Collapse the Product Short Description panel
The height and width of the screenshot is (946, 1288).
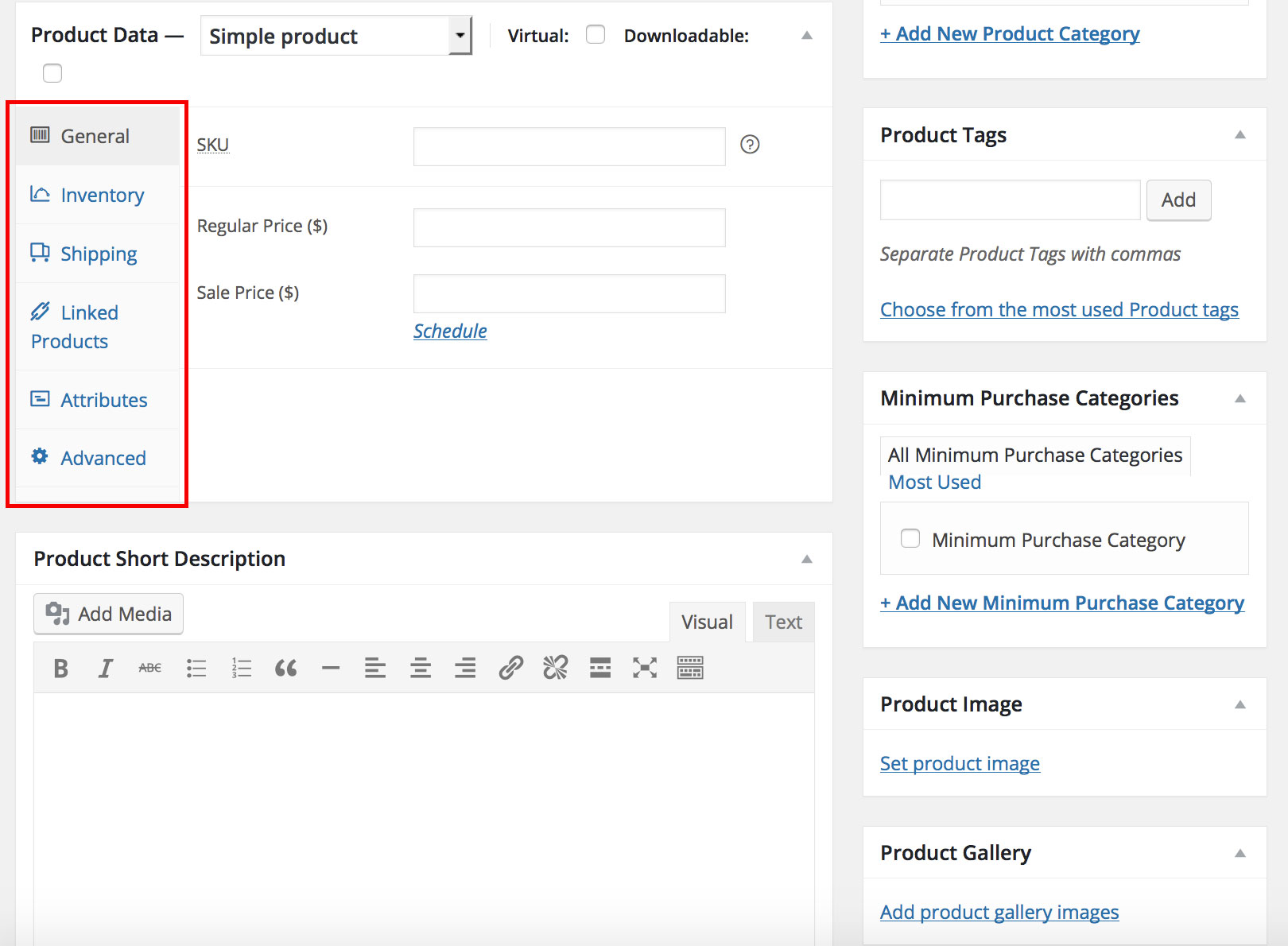(807, 559)
